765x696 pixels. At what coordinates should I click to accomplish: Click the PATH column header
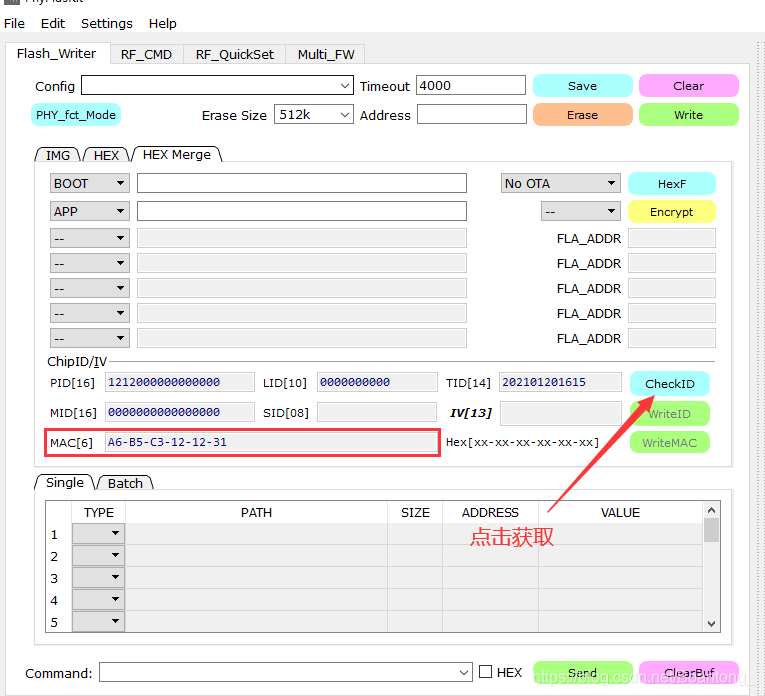point(256,513)
